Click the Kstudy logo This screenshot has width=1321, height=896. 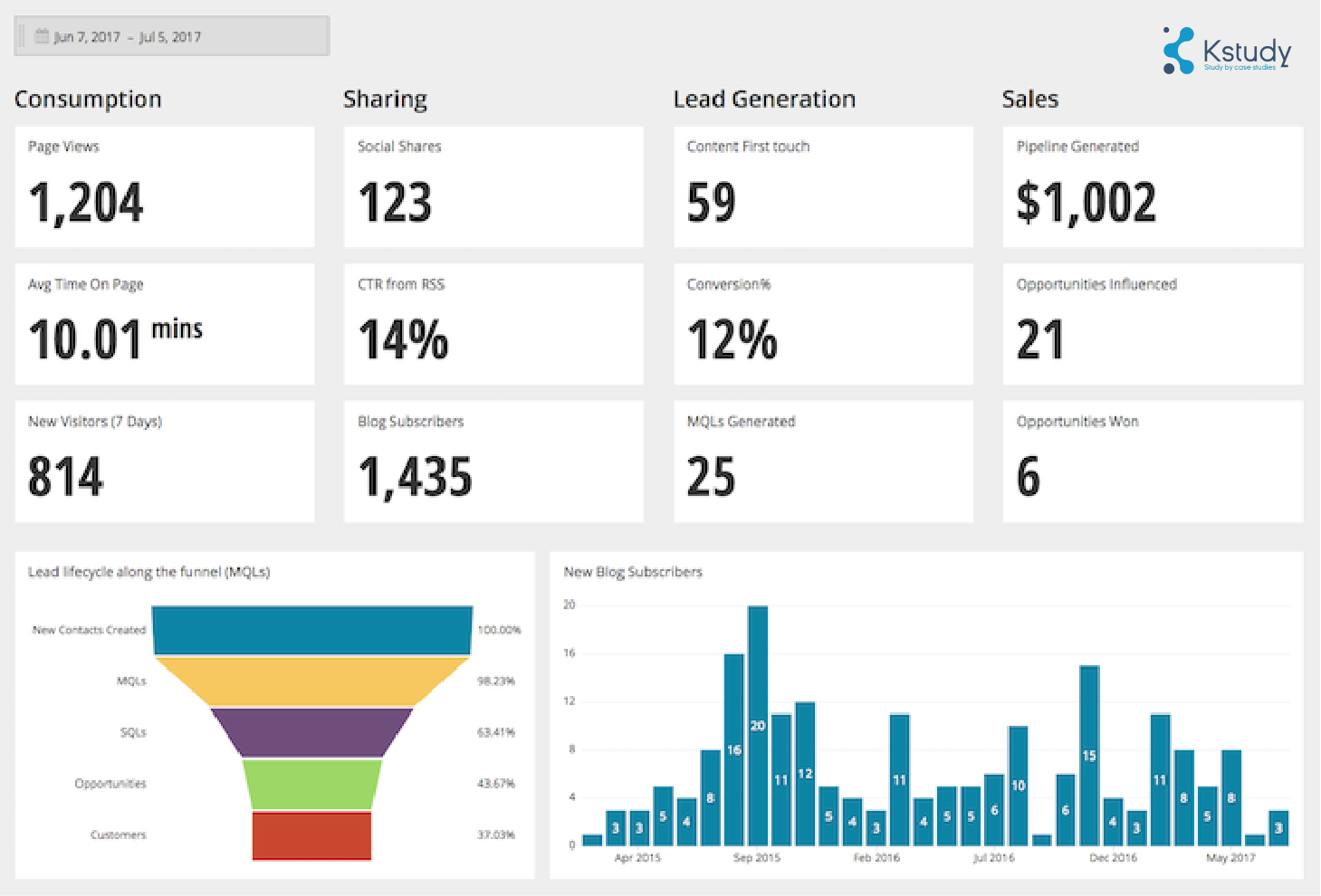tap(1227, 51)
